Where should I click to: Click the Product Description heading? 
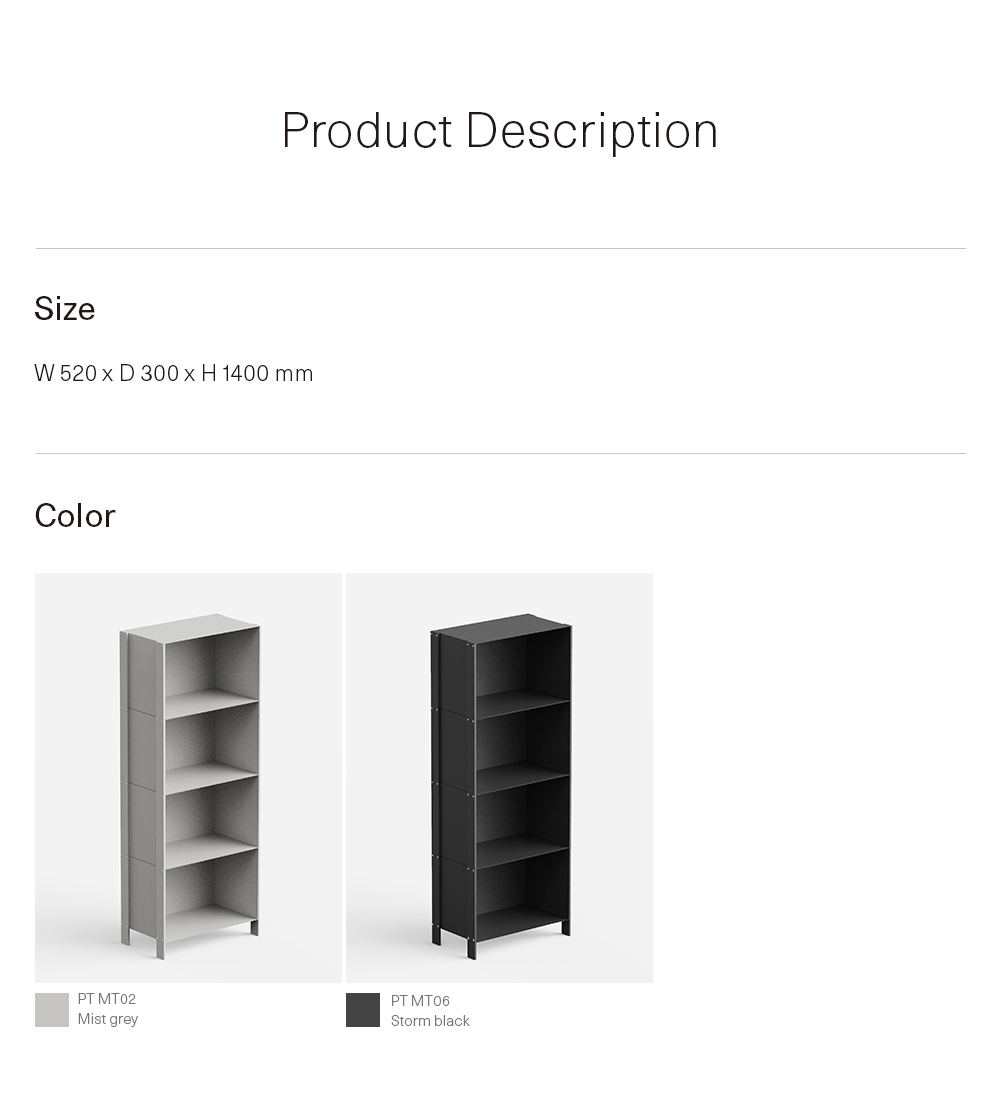pyautogui.click(x=500, y=131)
